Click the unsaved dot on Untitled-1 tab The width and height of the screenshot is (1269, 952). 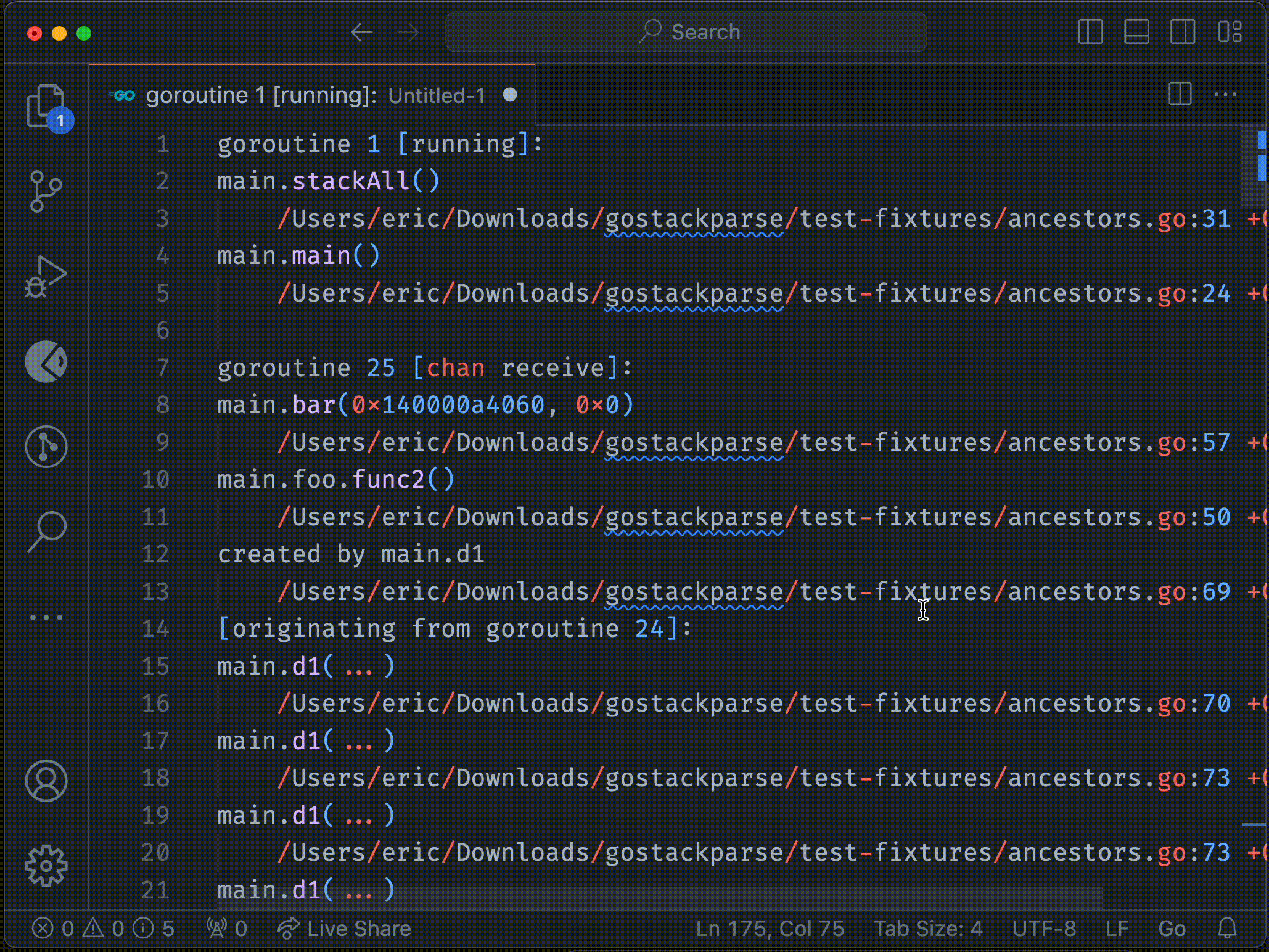tap(512, 94)
